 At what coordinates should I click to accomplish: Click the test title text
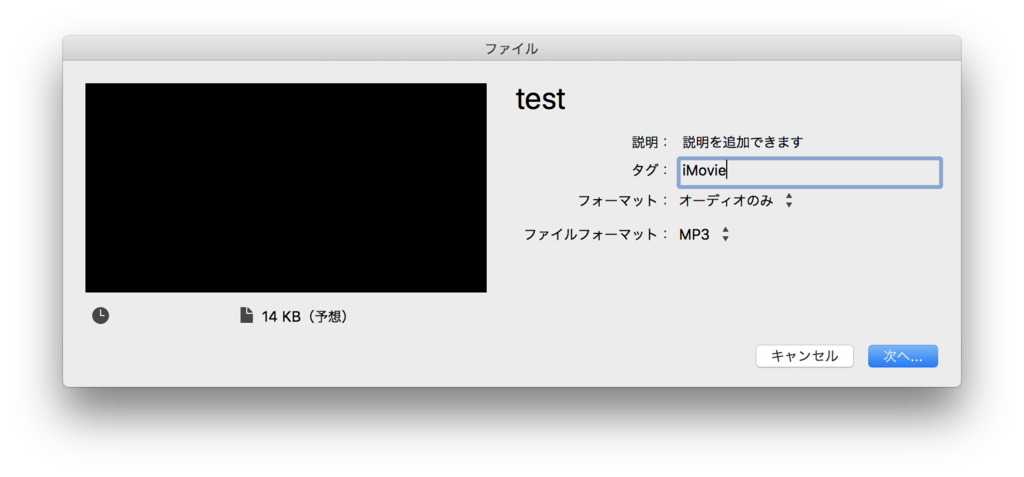541,99
